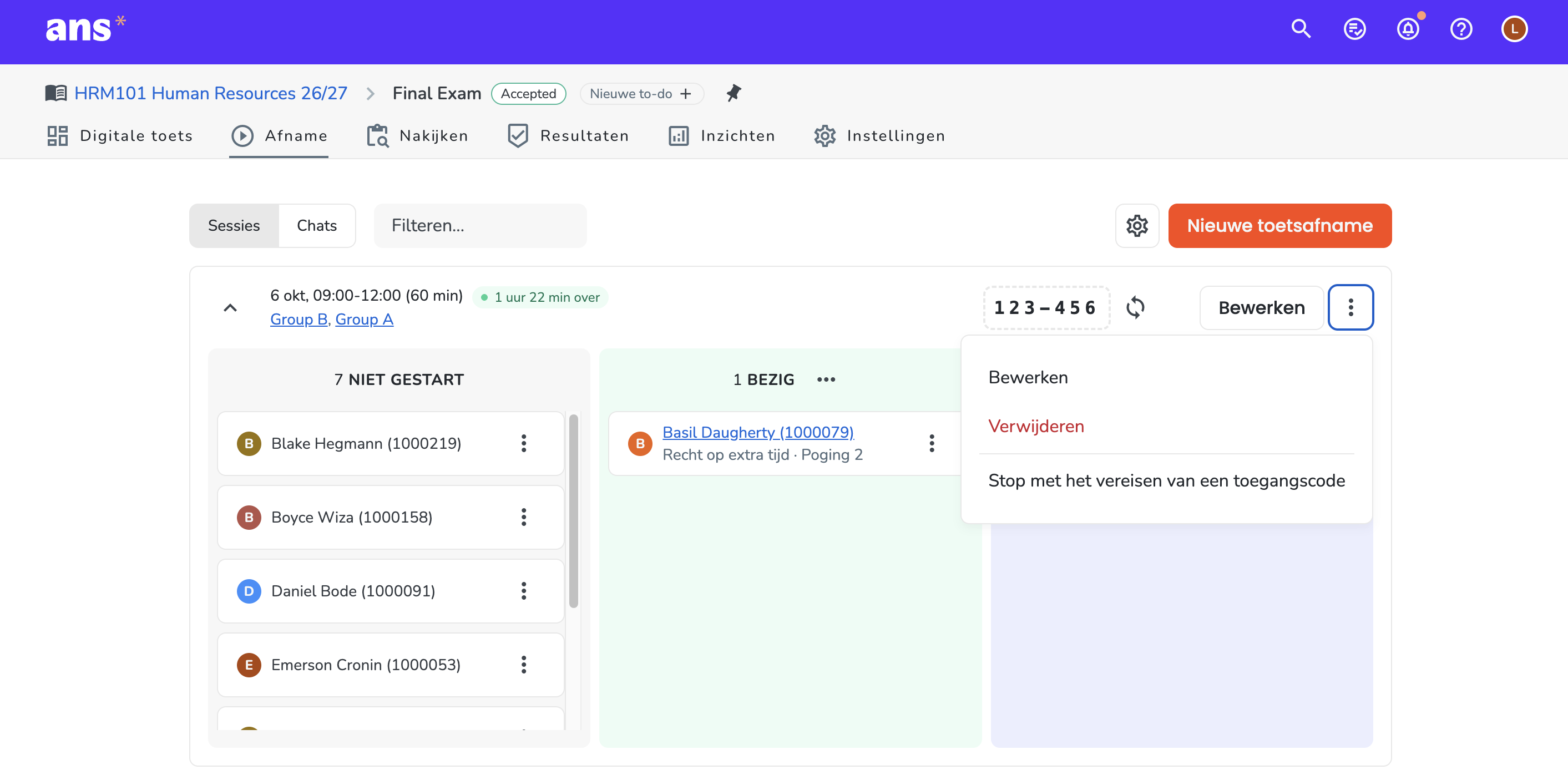Open the Bezig column three-dot menu

click(826, 379)
